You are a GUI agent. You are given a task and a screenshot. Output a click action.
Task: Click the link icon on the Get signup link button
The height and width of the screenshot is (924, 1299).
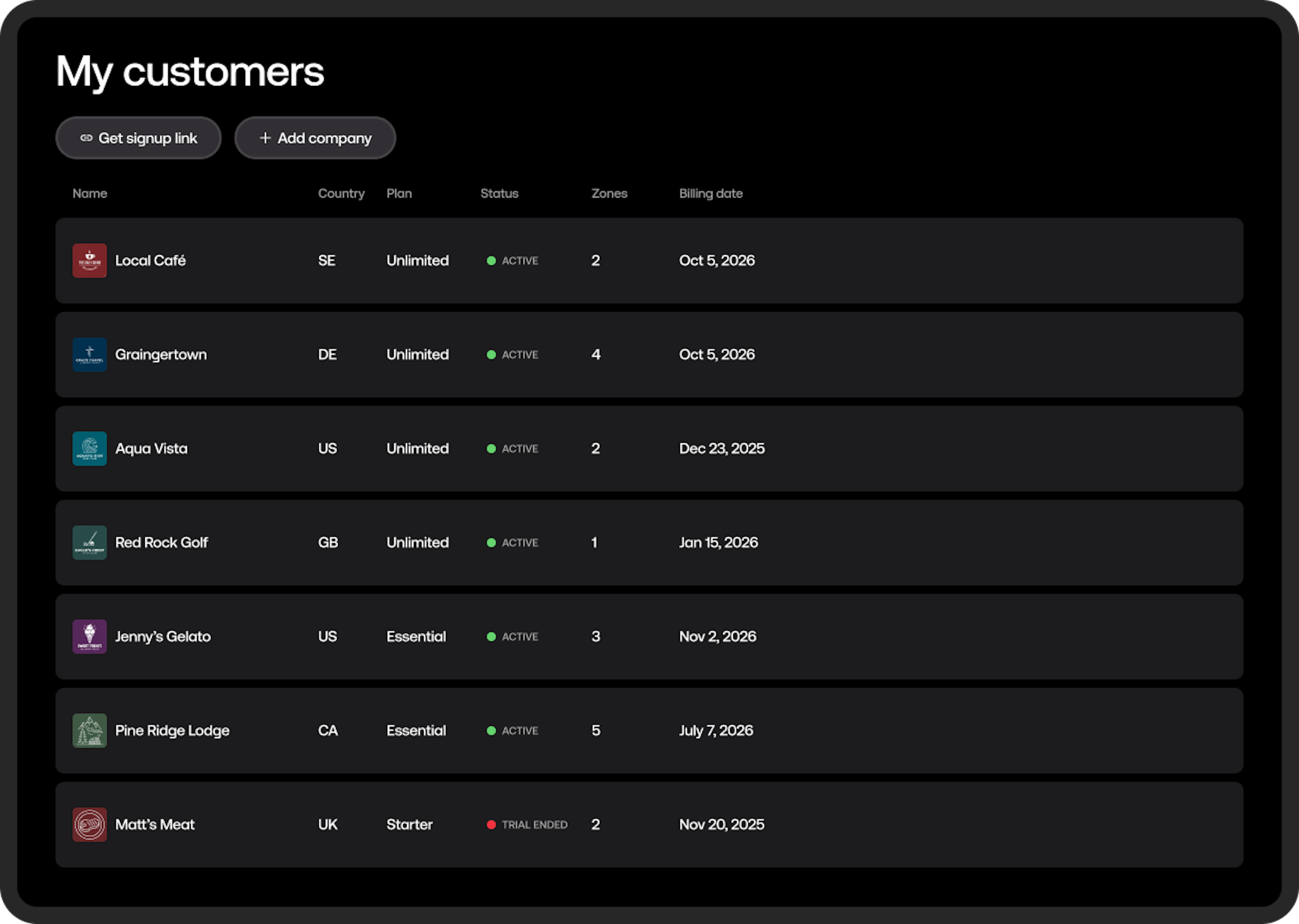[87, 138]
